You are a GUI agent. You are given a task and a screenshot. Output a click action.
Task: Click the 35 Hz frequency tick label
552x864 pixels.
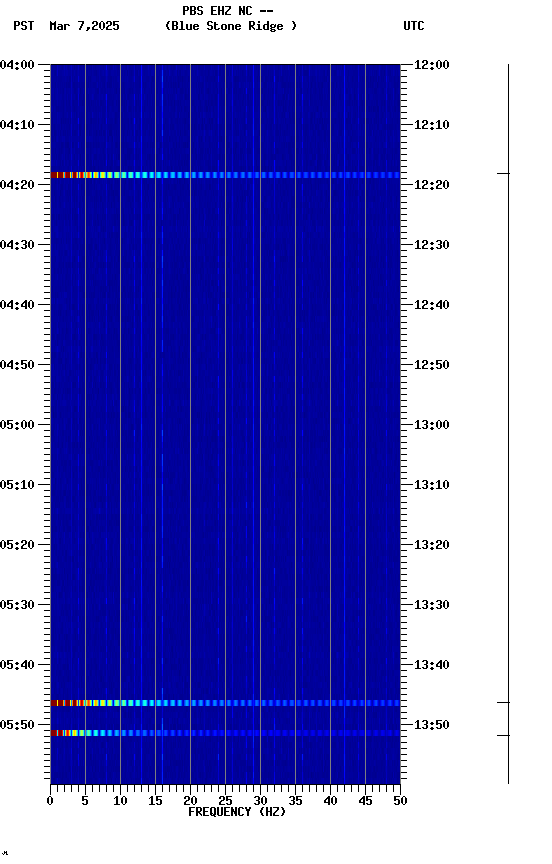(295, 801)
